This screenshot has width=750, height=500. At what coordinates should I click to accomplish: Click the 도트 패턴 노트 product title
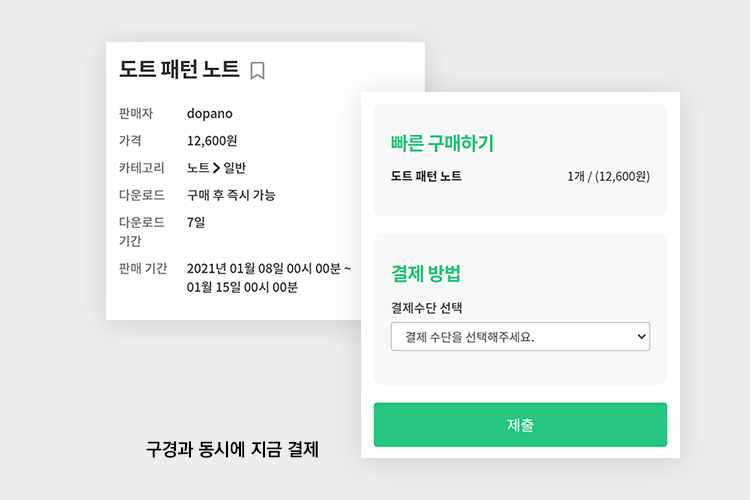[179, 69]
